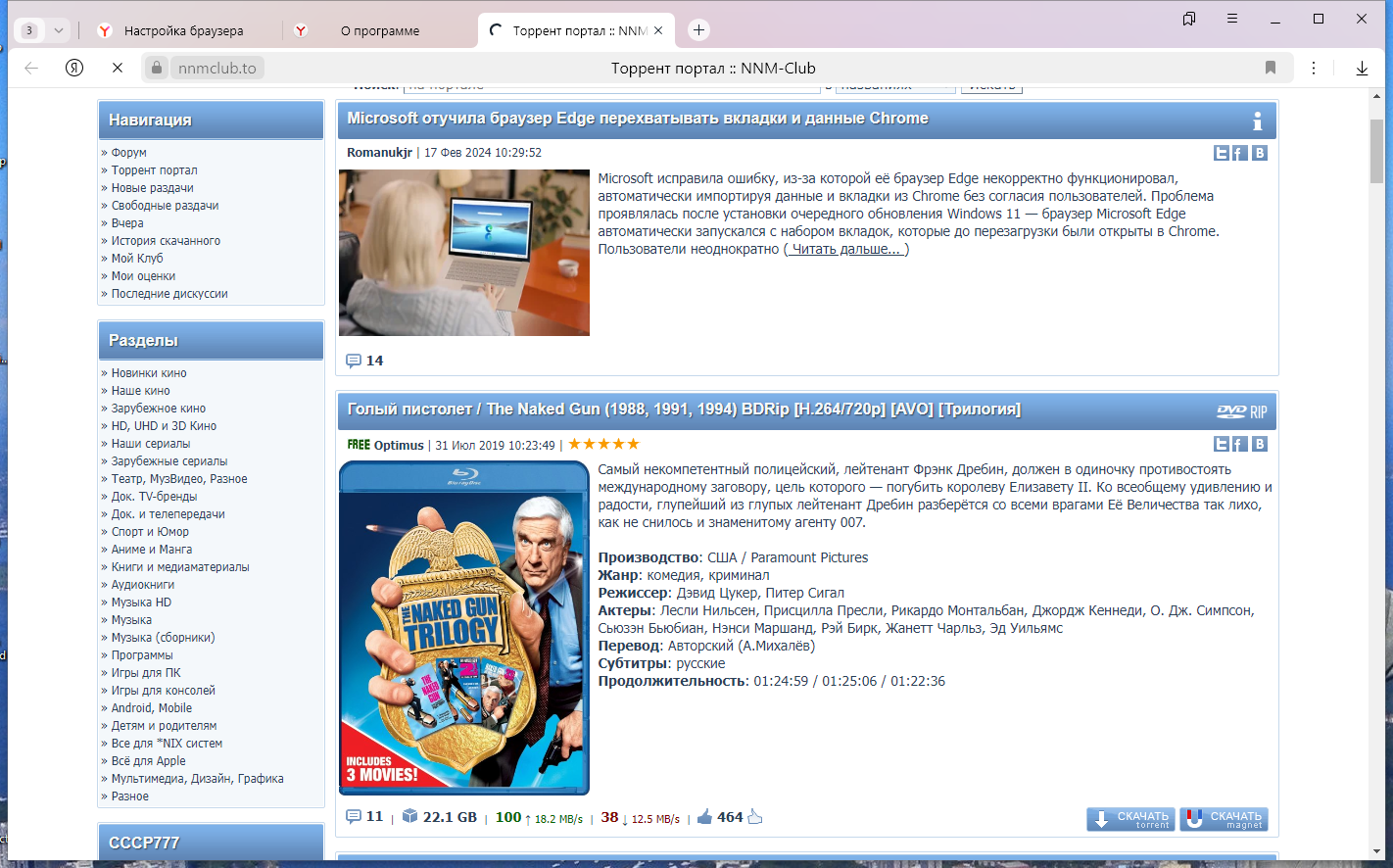Open Мой Клуб in navigation
The width and height of the screenshot is (1393, 868).
137,259
